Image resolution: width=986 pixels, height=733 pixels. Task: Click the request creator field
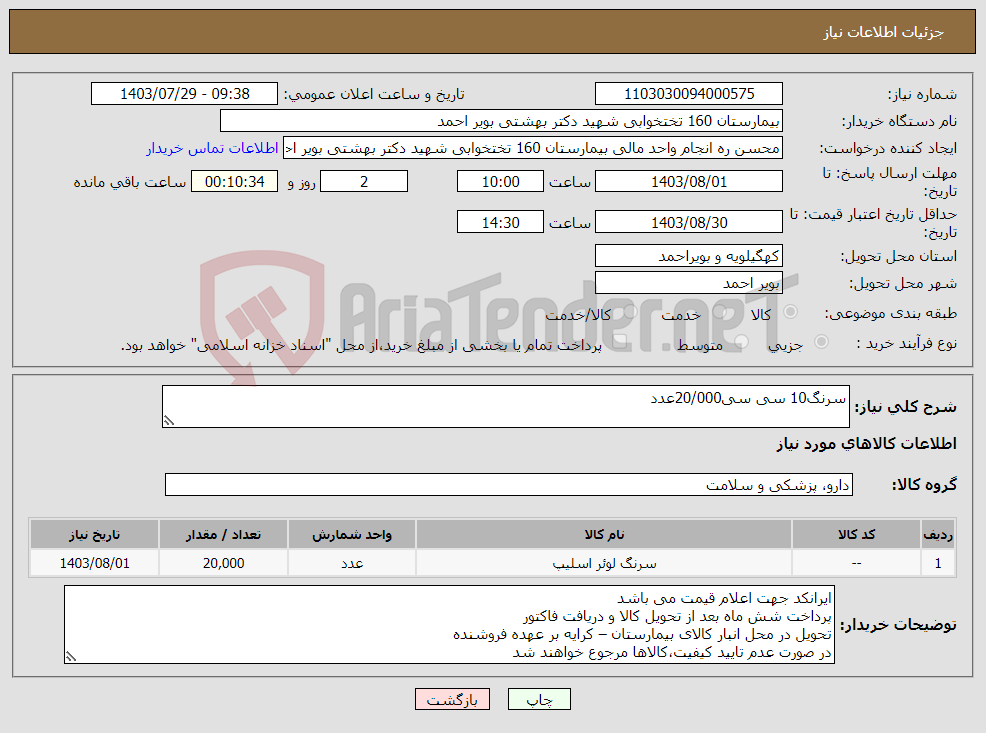(533, 148)
